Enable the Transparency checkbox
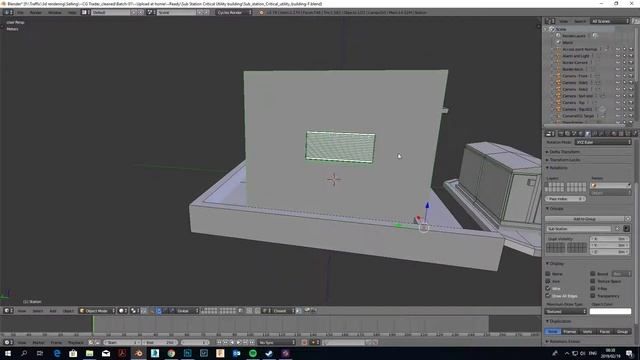Image resolution: width=640 pixels, height=360 pixels. click(x=593, y=296)
